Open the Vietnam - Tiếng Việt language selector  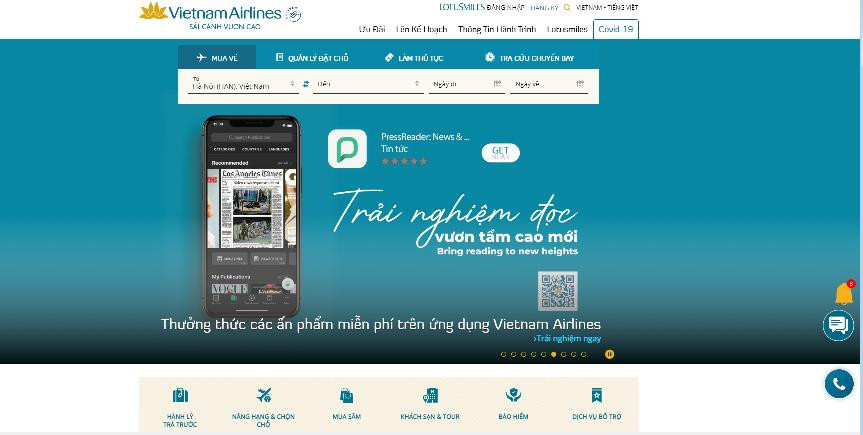pos(607,8)
